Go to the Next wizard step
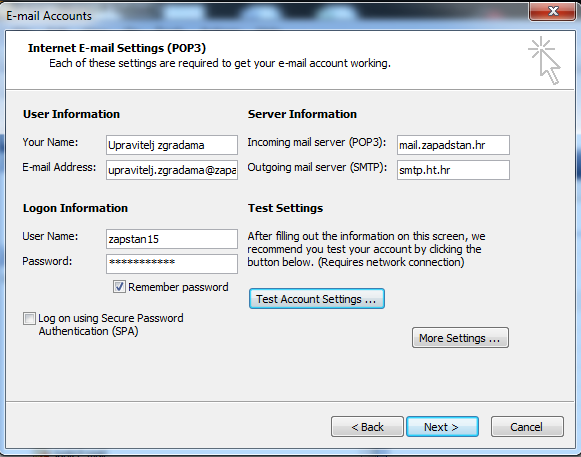 [442, 427]
